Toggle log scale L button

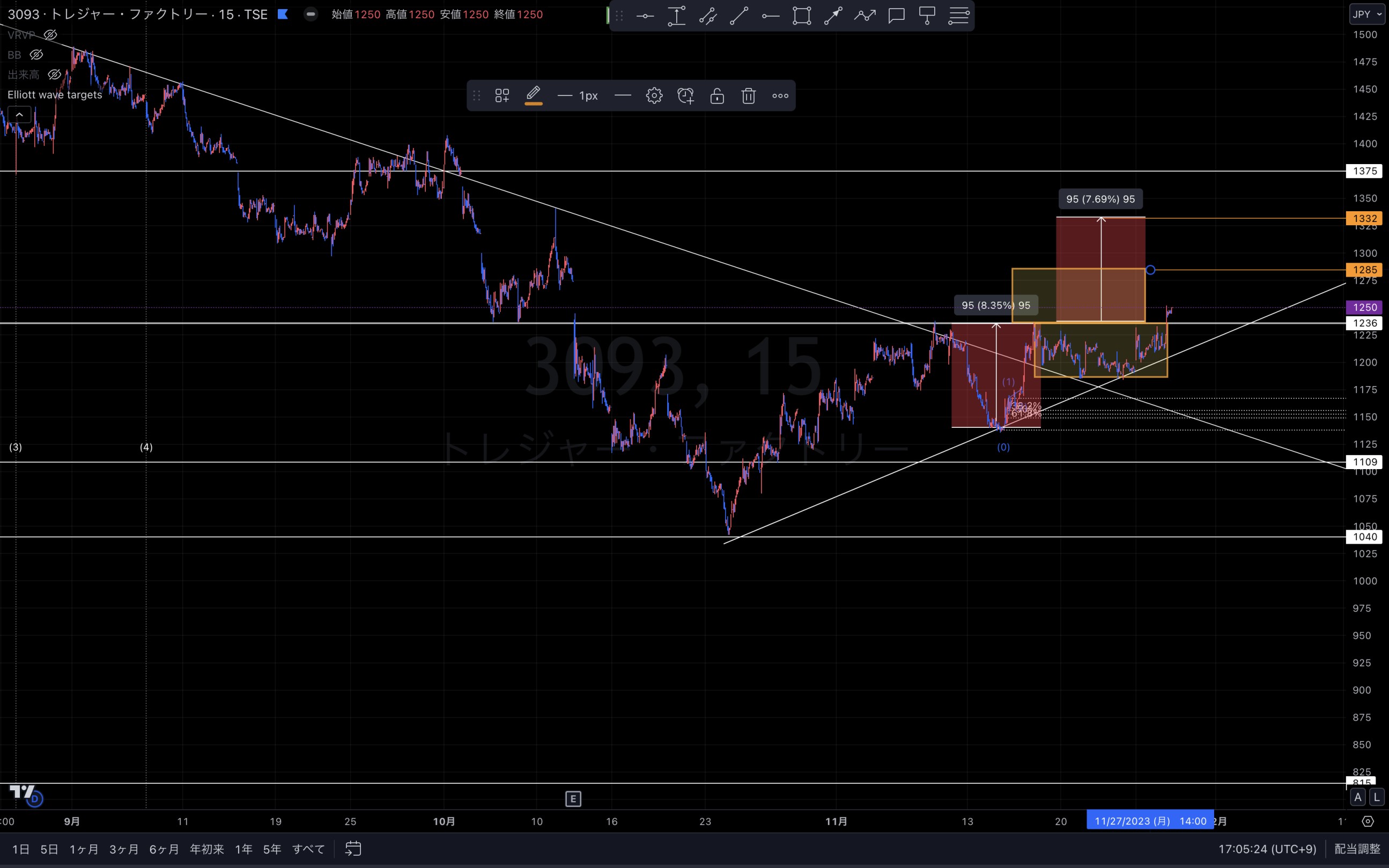pyautogui.click(x=1376, y=797)
